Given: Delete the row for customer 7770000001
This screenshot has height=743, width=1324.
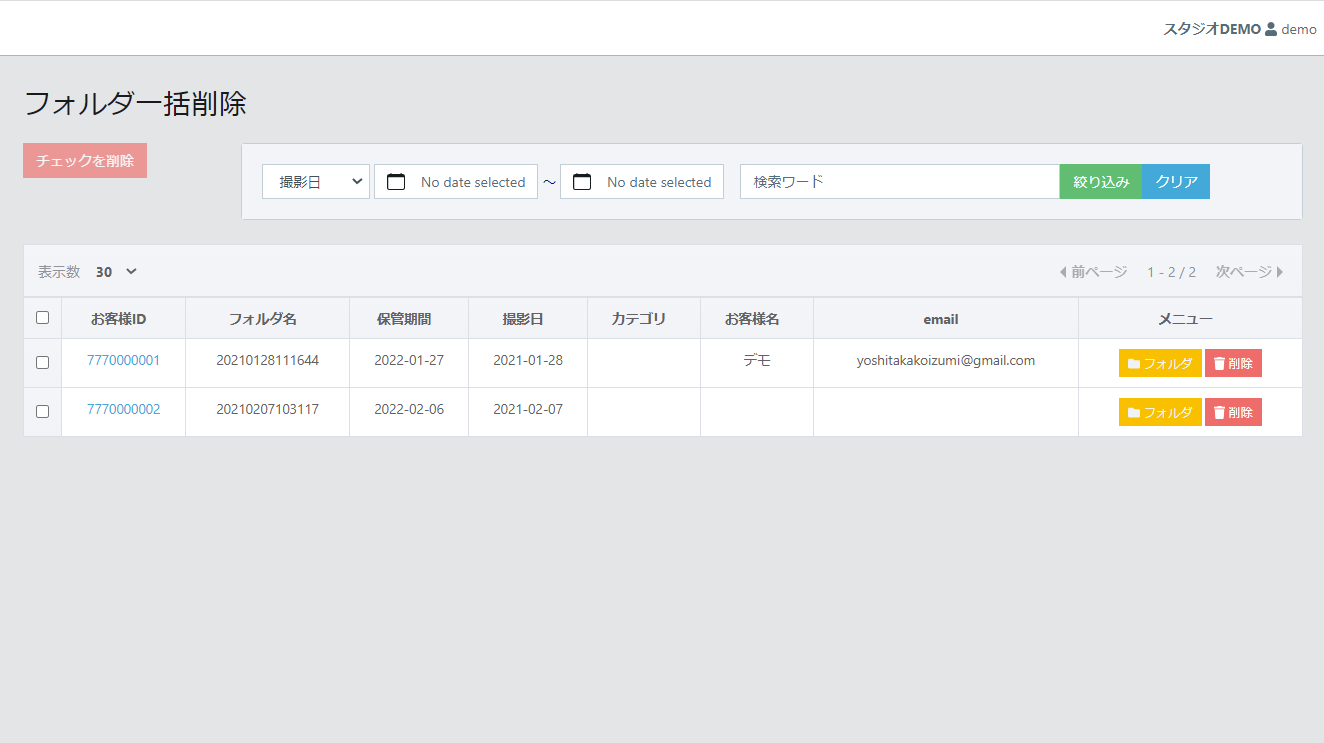Looking at the screenshot, I should 1232,363.
